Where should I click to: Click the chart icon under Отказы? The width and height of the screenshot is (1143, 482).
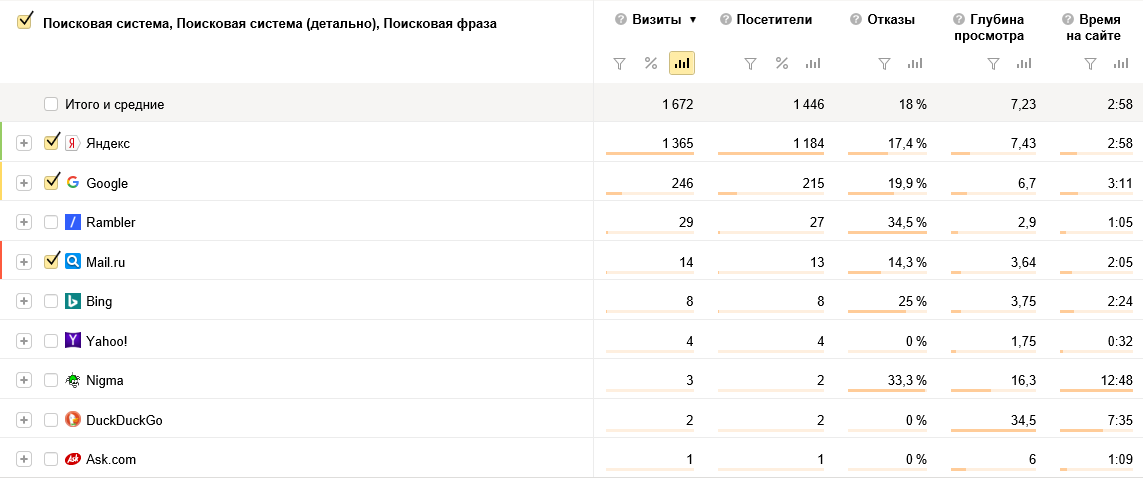point(916,64)
